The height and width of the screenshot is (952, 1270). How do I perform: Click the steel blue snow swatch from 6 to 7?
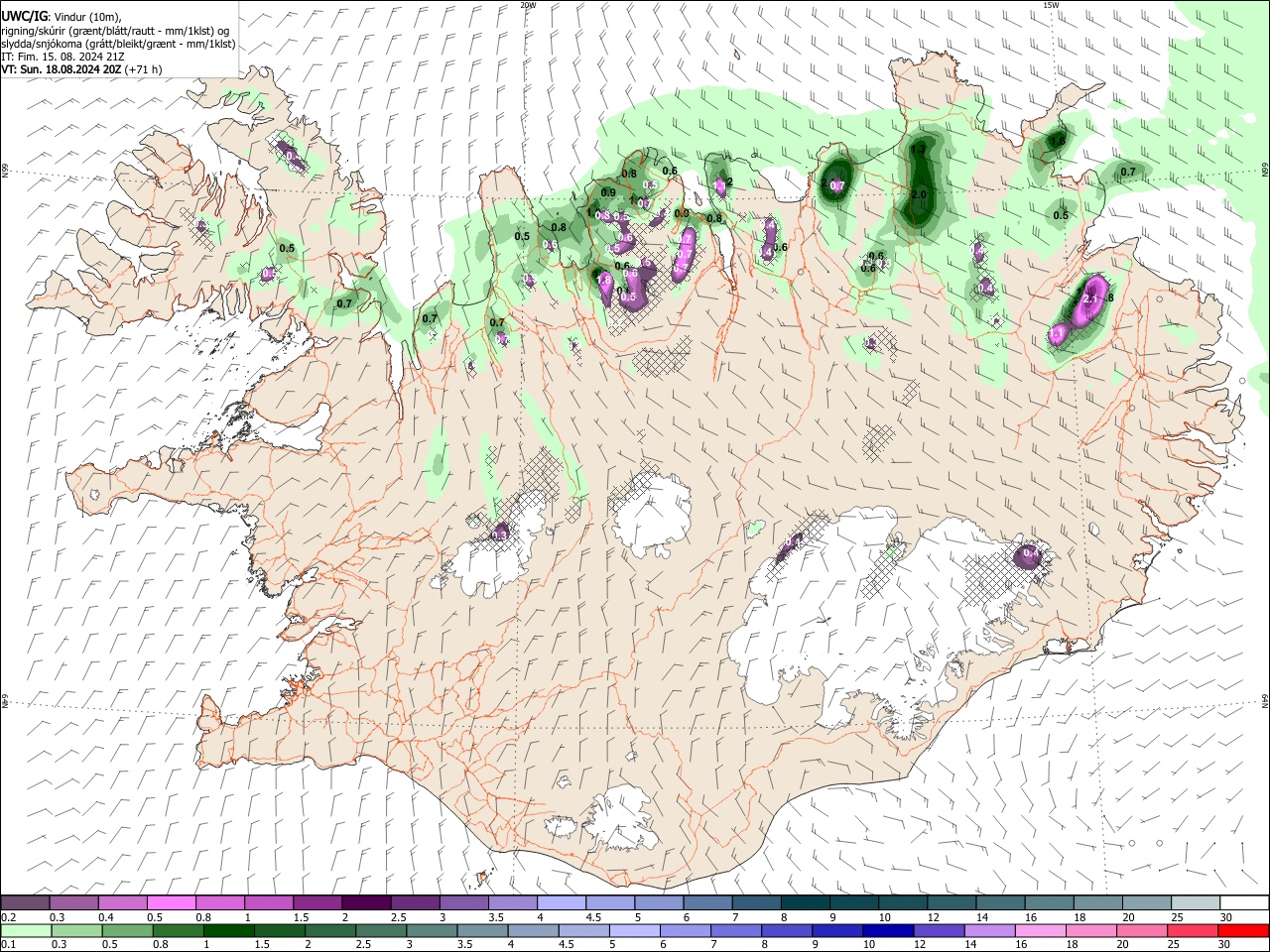(x=705, y=902)
